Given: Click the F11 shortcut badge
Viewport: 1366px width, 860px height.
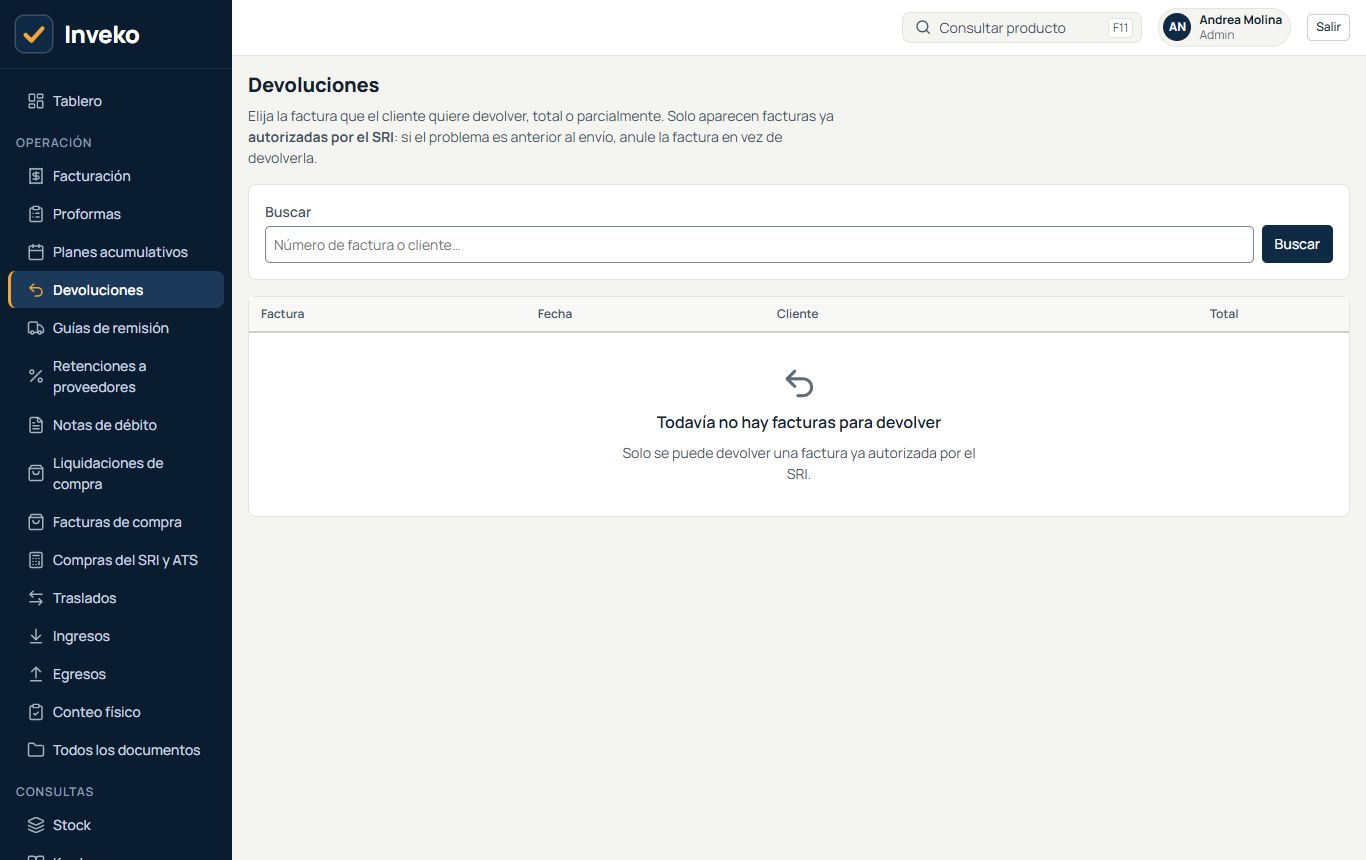Looking at the screenshot, I should click(x=1121, y=28).
